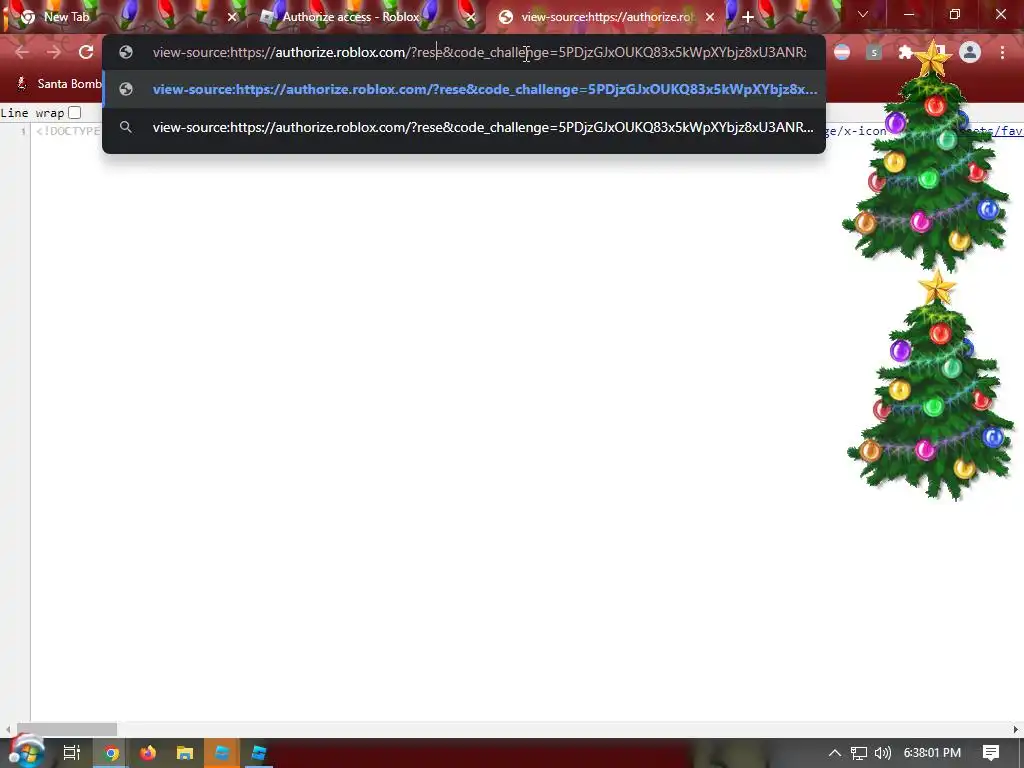This screenshot has height=768, width=1024.
Task: Choose the search suggestion with magnifier icon
Action: point(464,127)
